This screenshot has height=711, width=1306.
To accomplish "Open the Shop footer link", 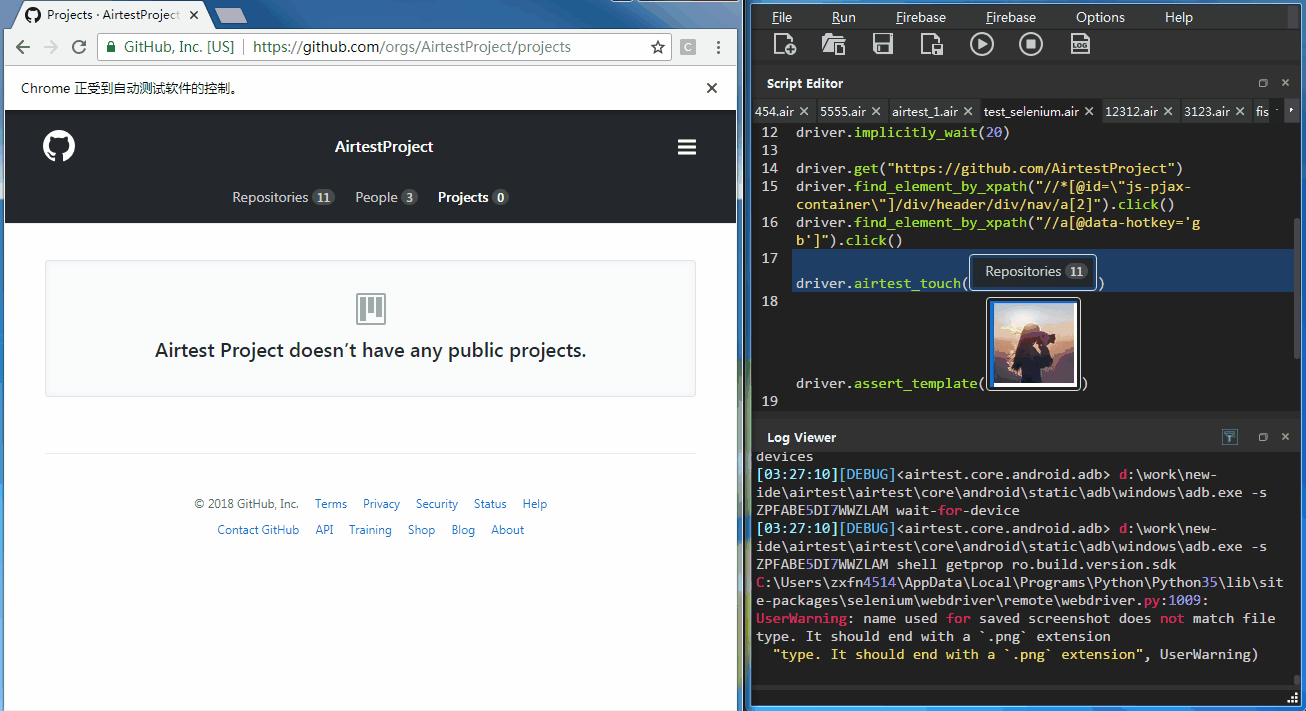I will pos(421,530).
